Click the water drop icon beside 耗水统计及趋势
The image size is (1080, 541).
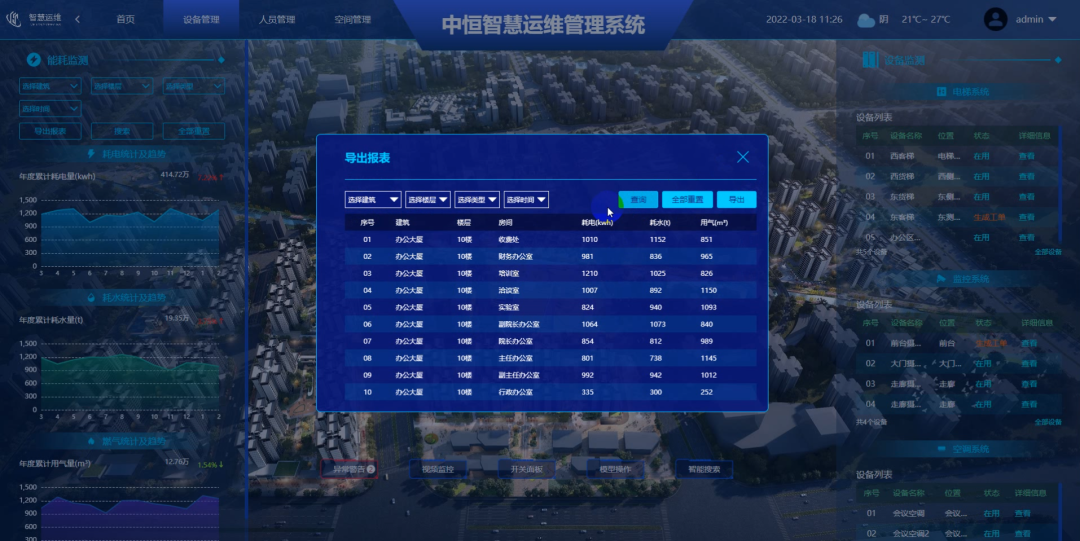tap(91, 298)
